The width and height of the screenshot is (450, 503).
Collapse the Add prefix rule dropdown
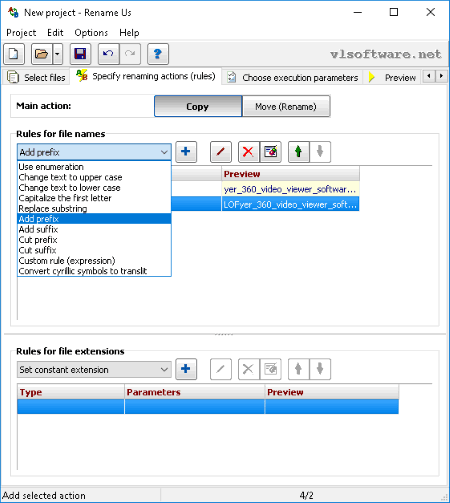94,152
